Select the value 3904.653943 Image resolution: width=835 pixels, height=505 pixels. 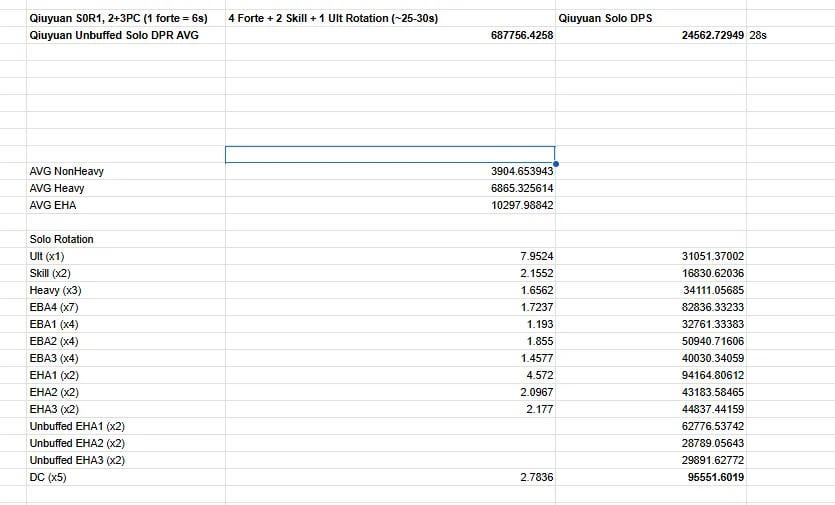coord(522,171)
